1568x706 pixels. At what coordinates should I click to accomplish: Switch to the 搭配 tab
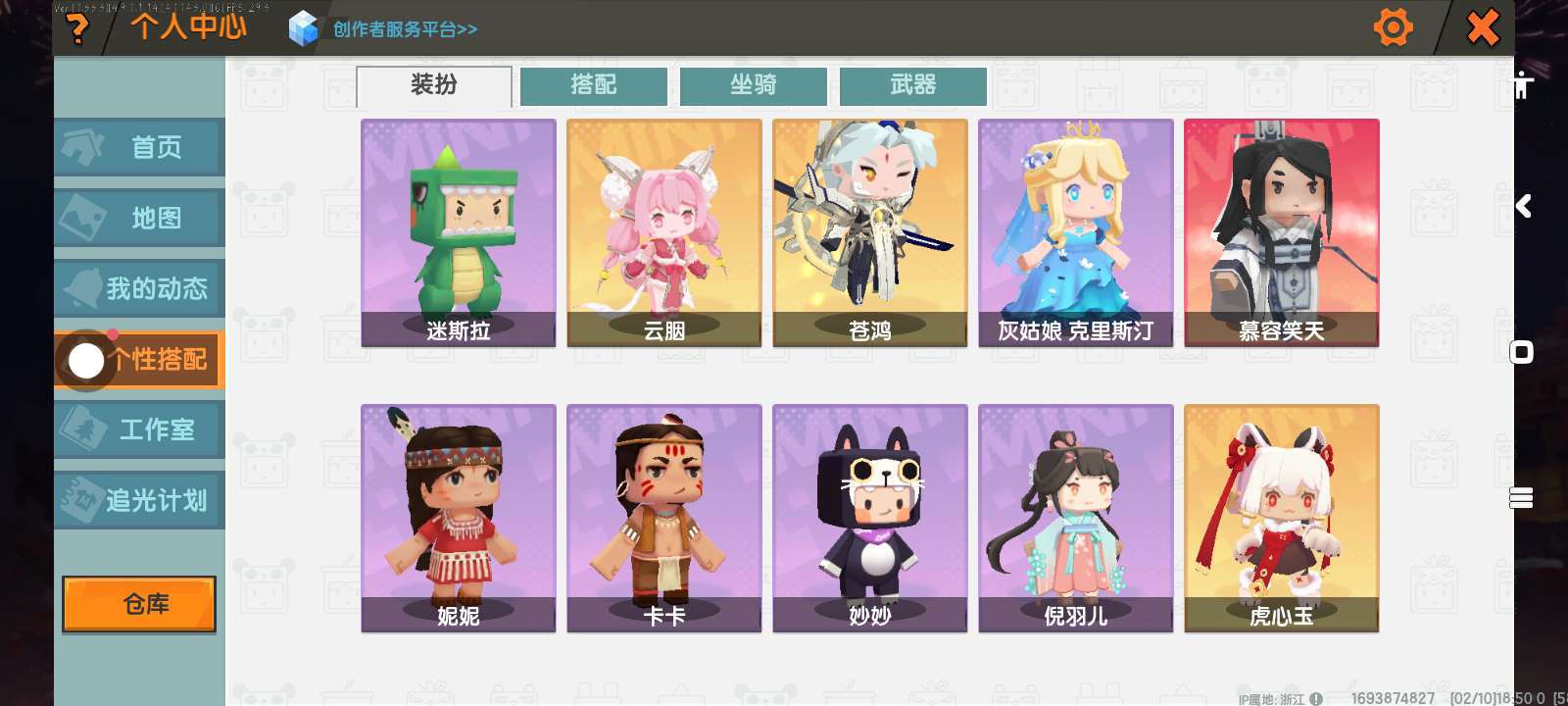click(594, 85)
